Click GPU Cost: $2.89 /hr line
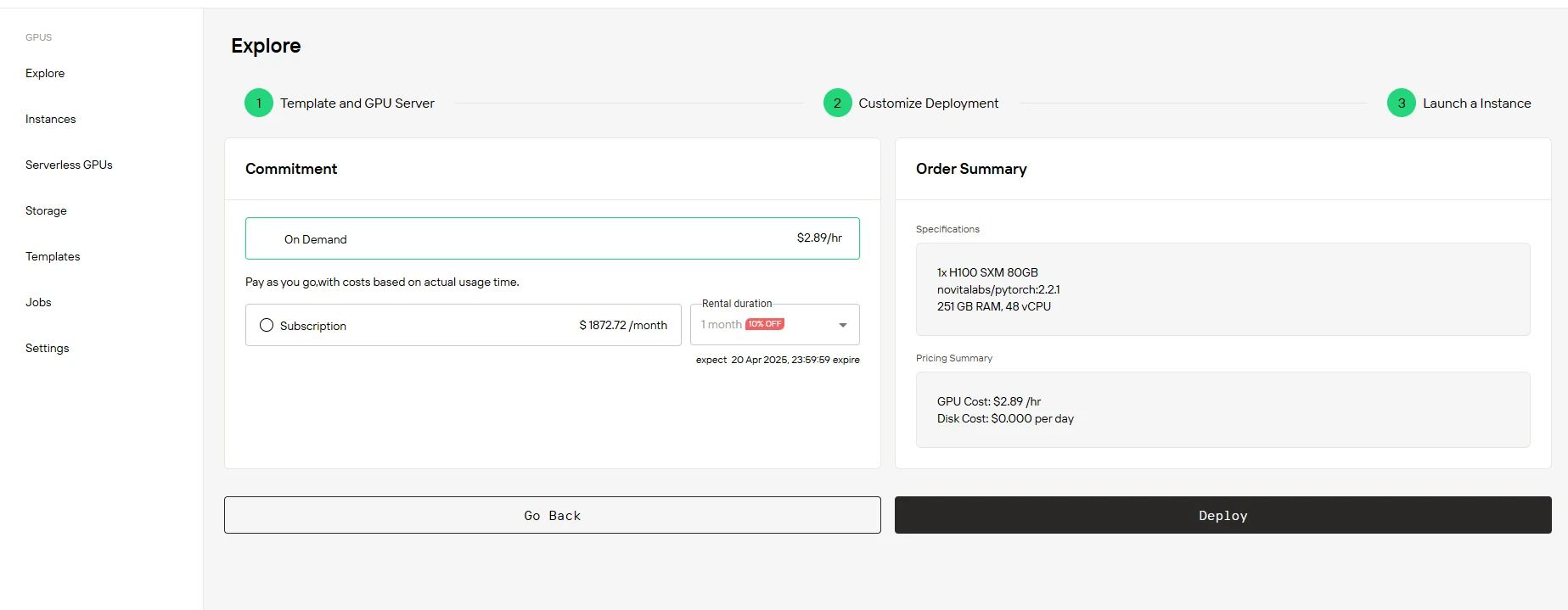Viewport: 1568px width, 610px height. (x=989, y=401)
